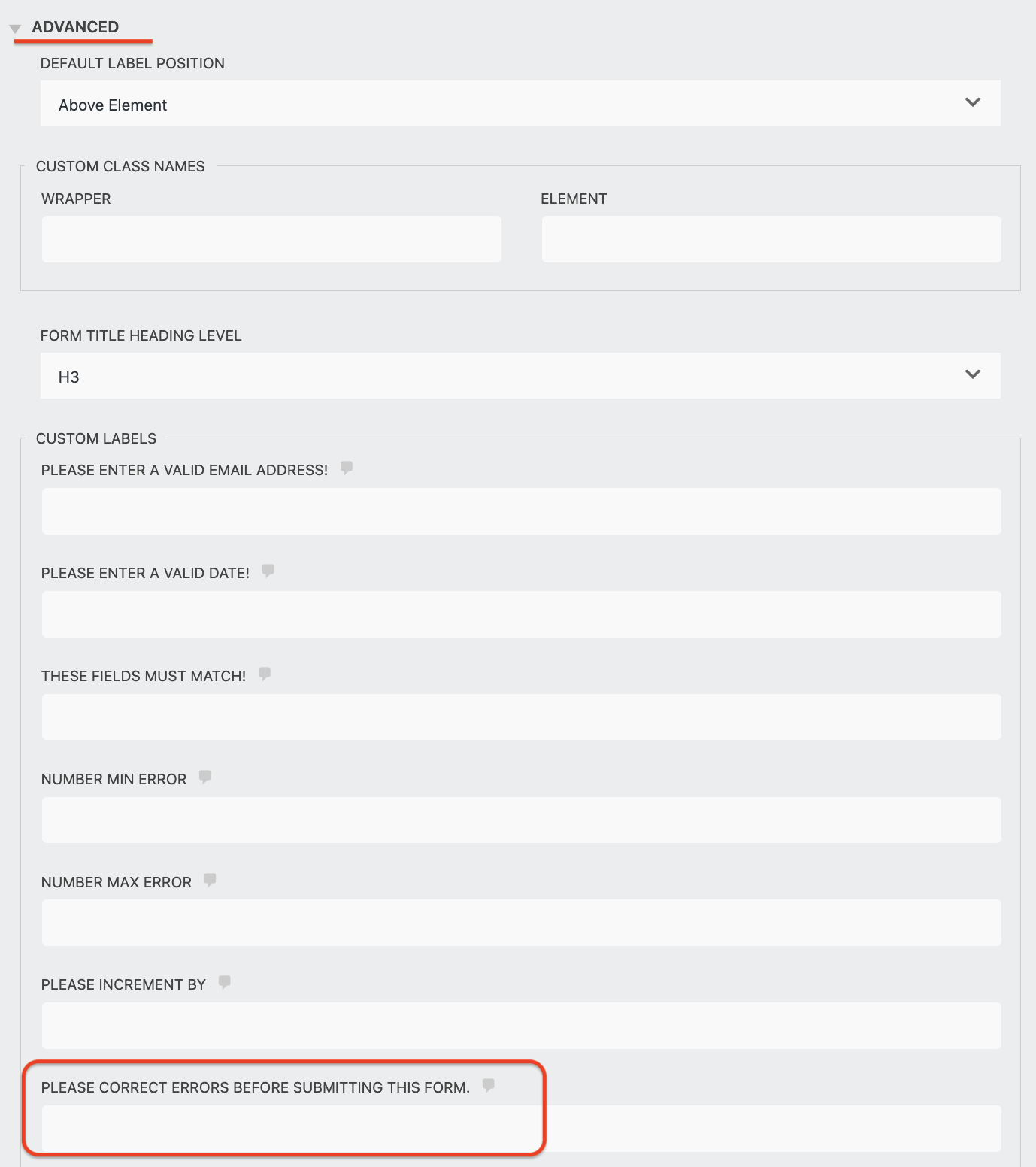Open the Default Label Position dropdown
1036x1167 pixels.
click(520, 103)
